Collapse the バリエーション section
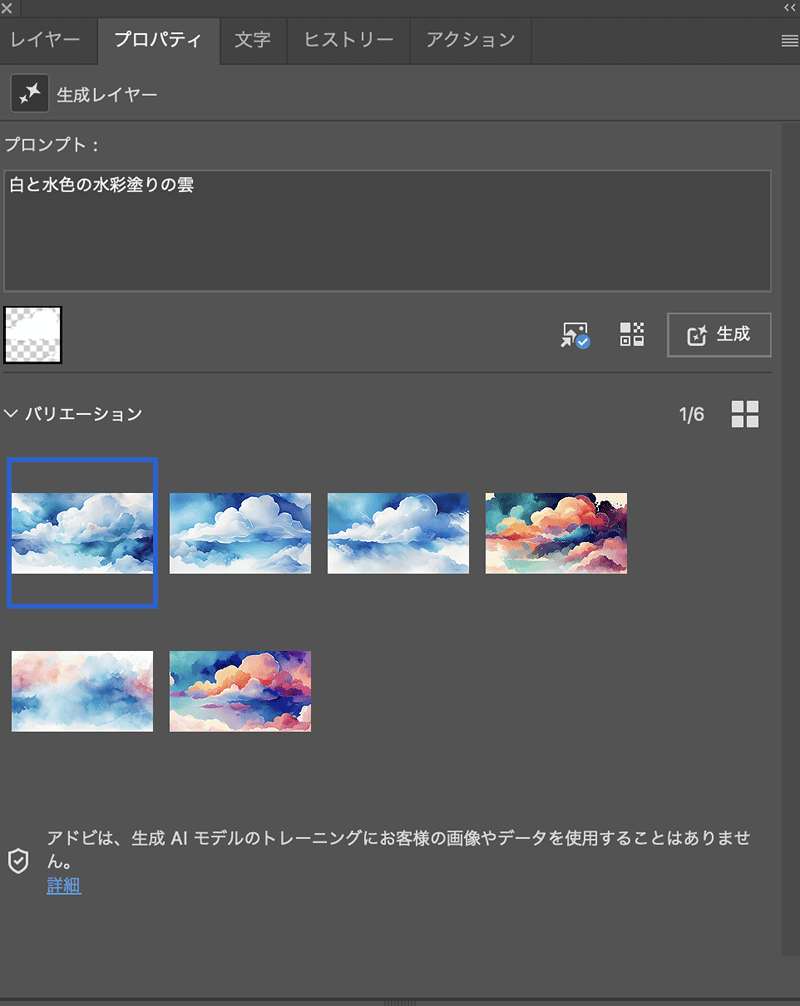The image size is (800, 1006). coord(10,414)
